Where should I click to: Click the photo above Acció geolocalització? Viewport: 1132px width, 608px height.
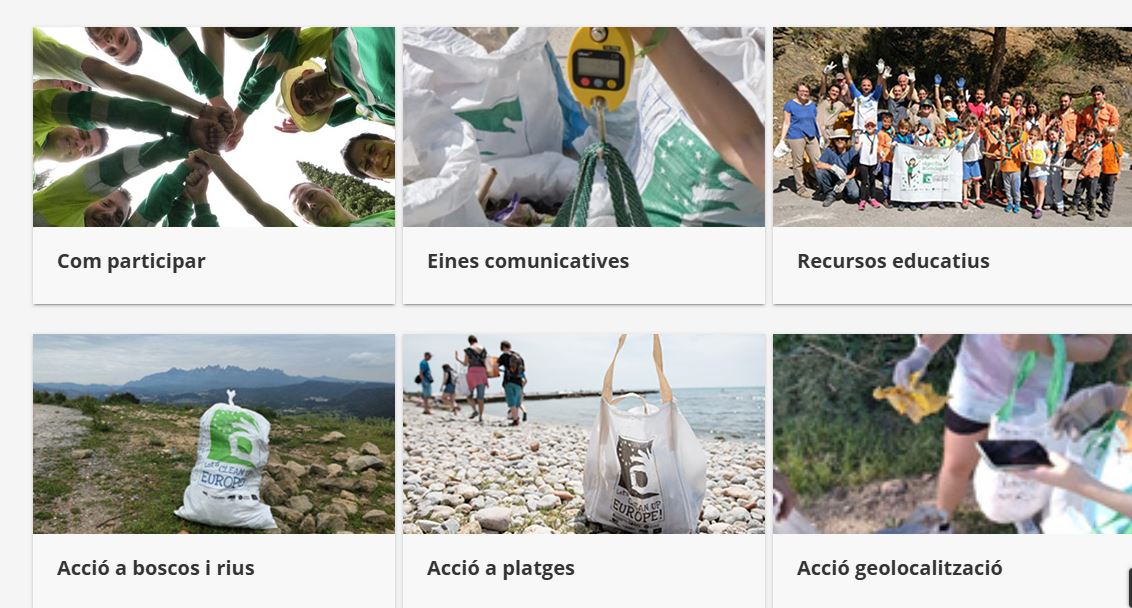tap(952, 434)
